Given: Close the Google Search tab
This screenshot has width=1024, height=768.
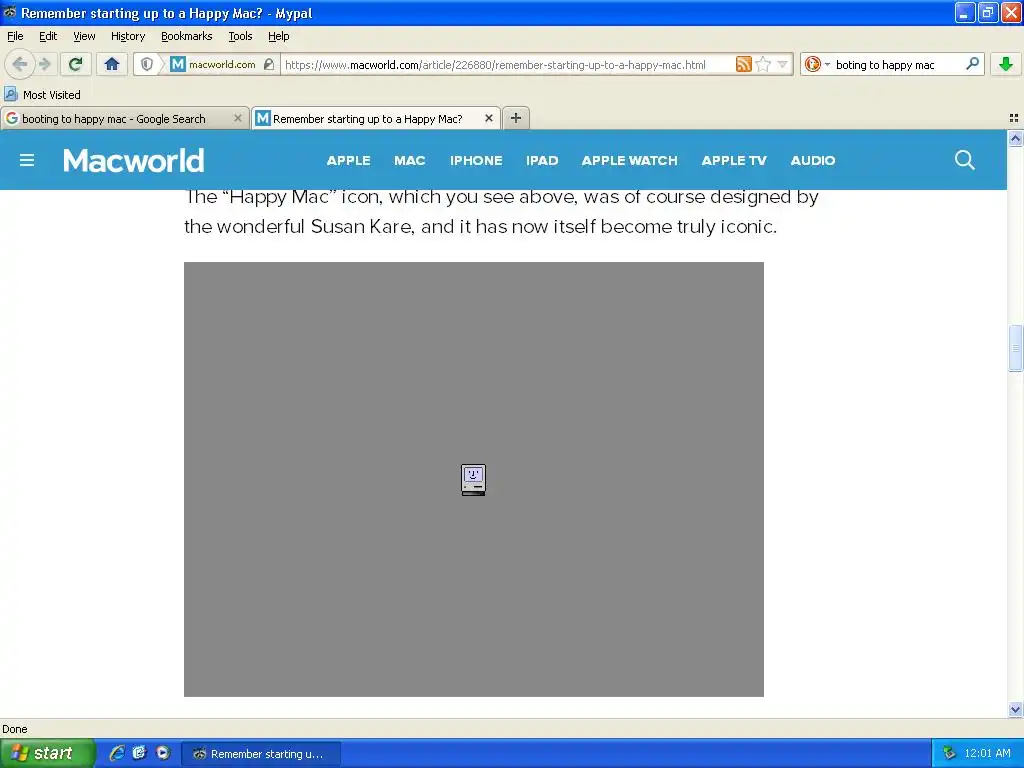Looking at the screenshot, I should 238,118.
